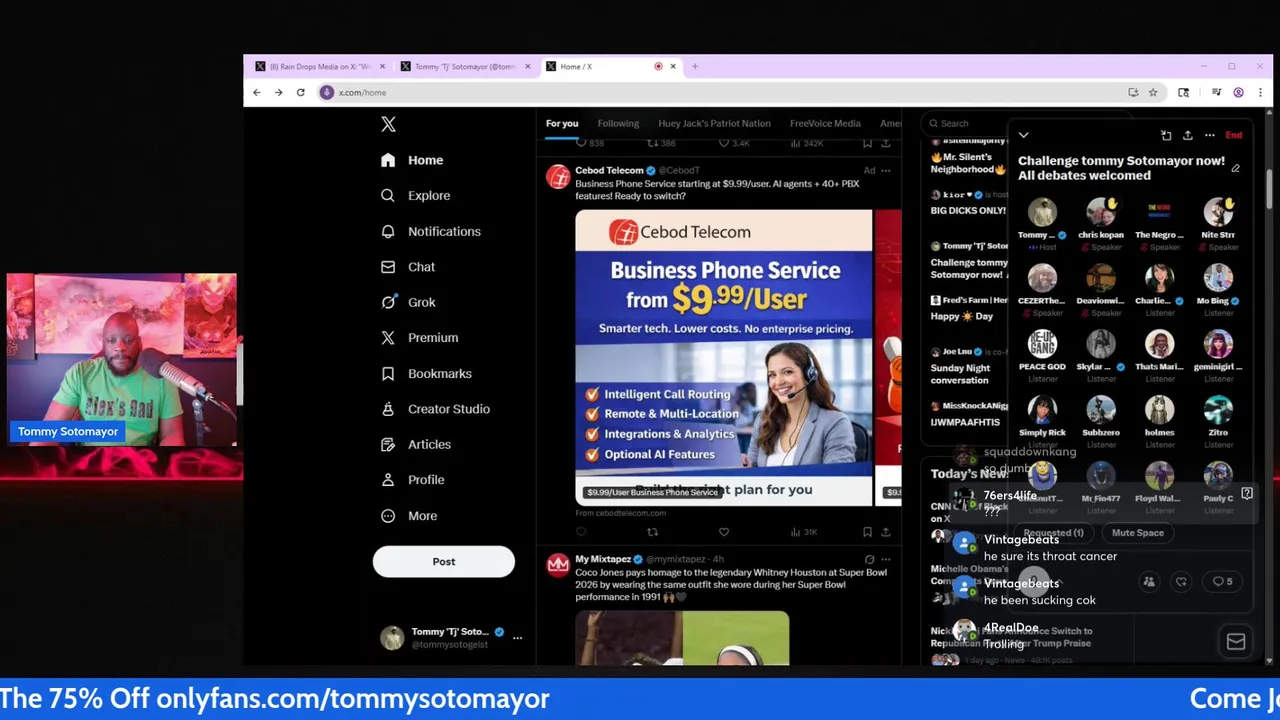The image size is (1280, 720).
Task: Select the For you tab
Action: coord(562,123)
